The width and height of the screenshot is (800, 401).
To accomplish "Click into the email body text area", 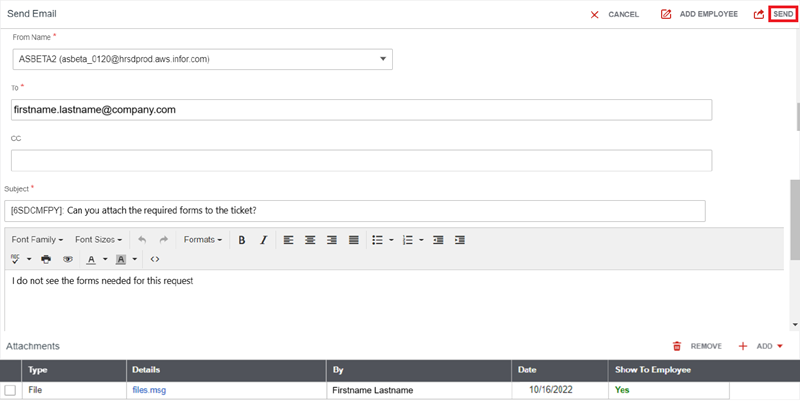I will click(394, 300).
